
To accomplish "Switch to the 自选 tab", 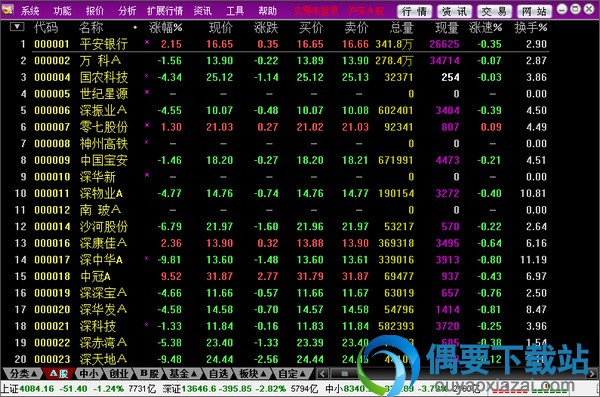I will click(x=218, y=373).
